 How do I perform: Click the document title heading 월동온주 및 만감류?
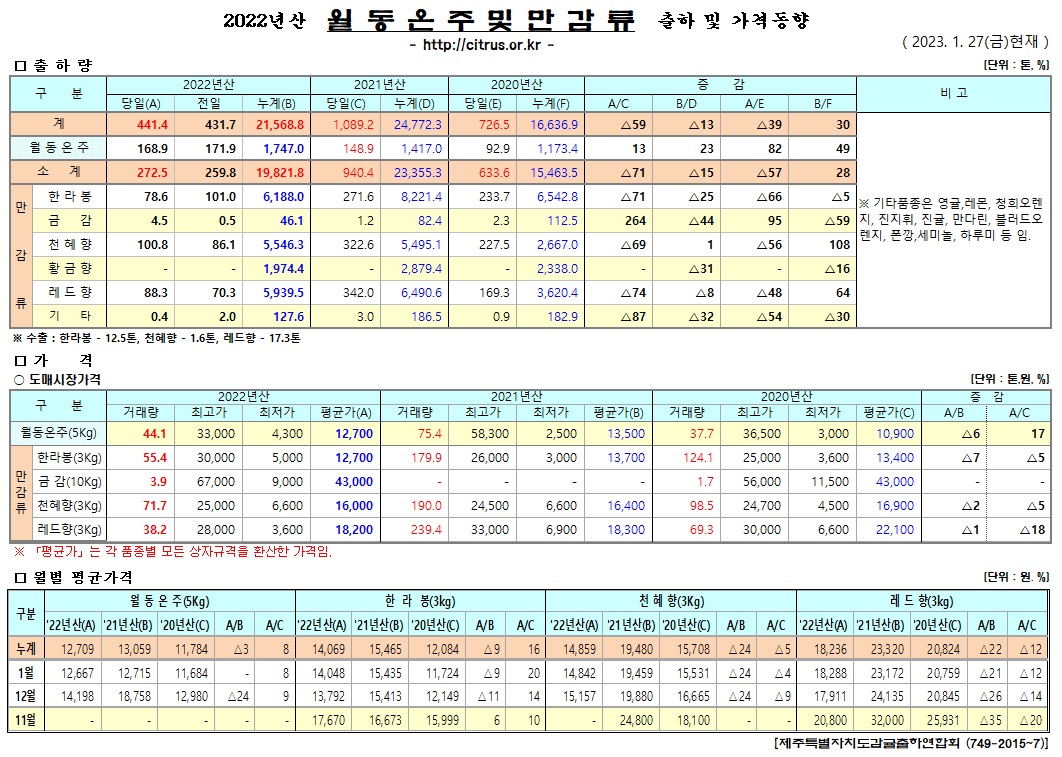click(480, 20)
